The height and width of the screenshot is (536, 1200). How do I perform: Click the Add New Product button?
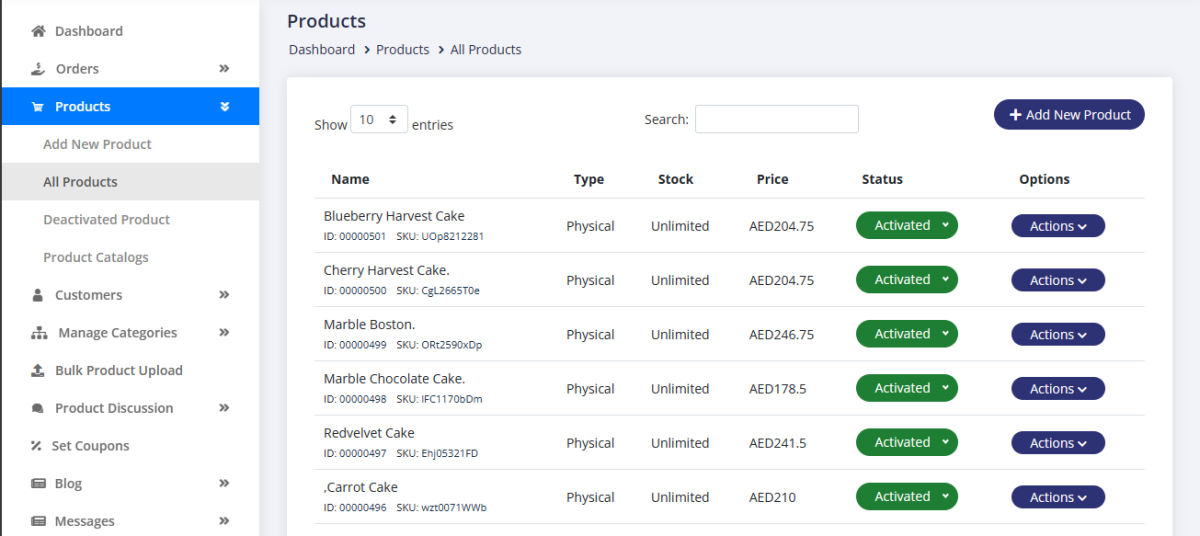pyautogui.click(x=1069, y=115)
